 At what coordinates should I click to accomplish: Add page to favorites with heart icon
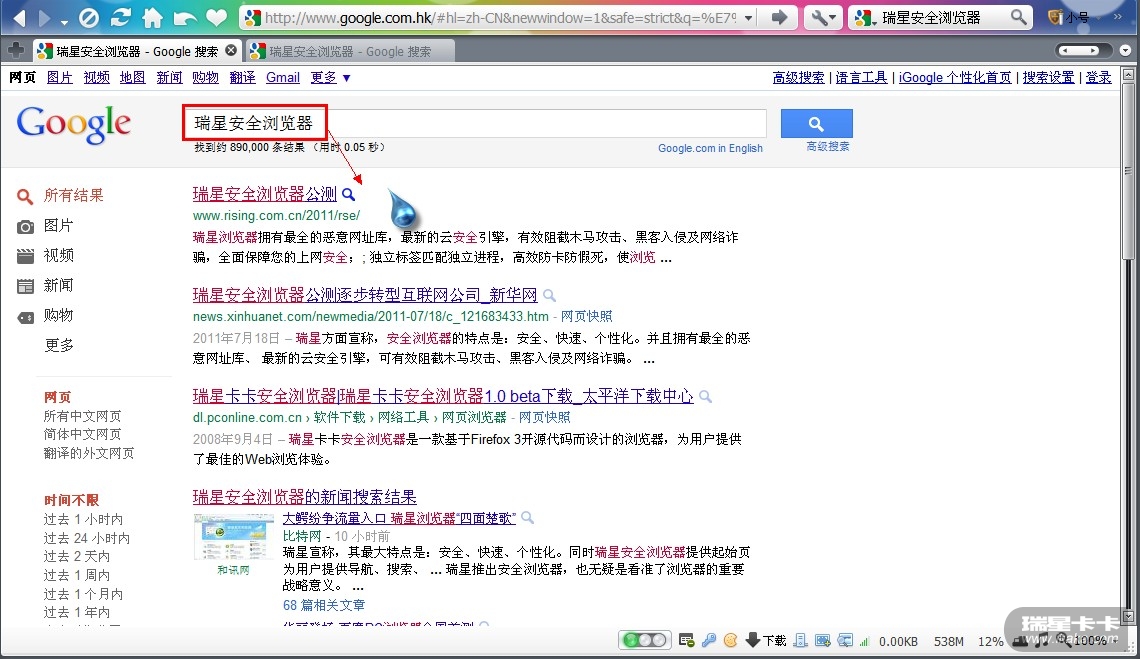point(217,17)
